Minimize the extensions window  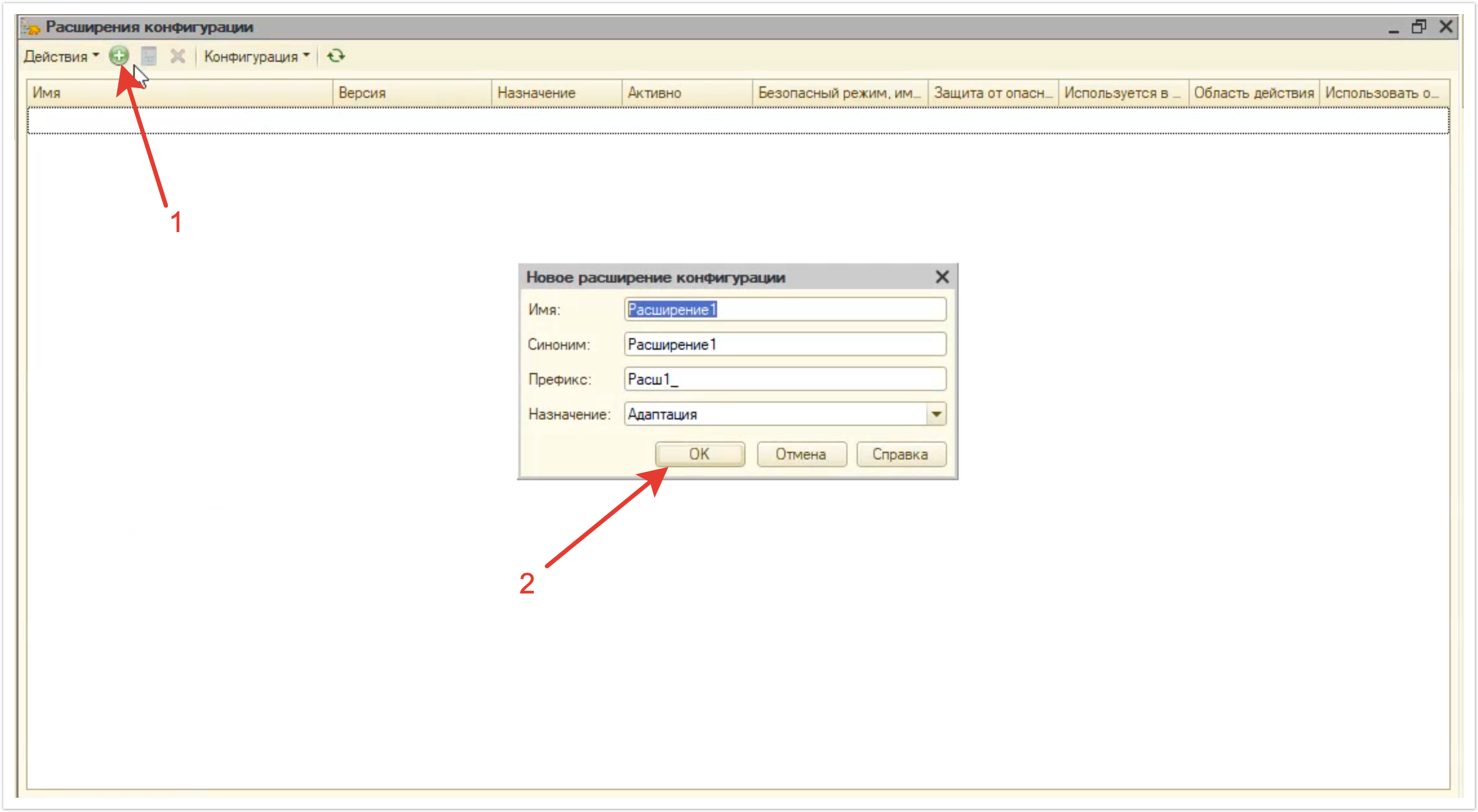1393,29
